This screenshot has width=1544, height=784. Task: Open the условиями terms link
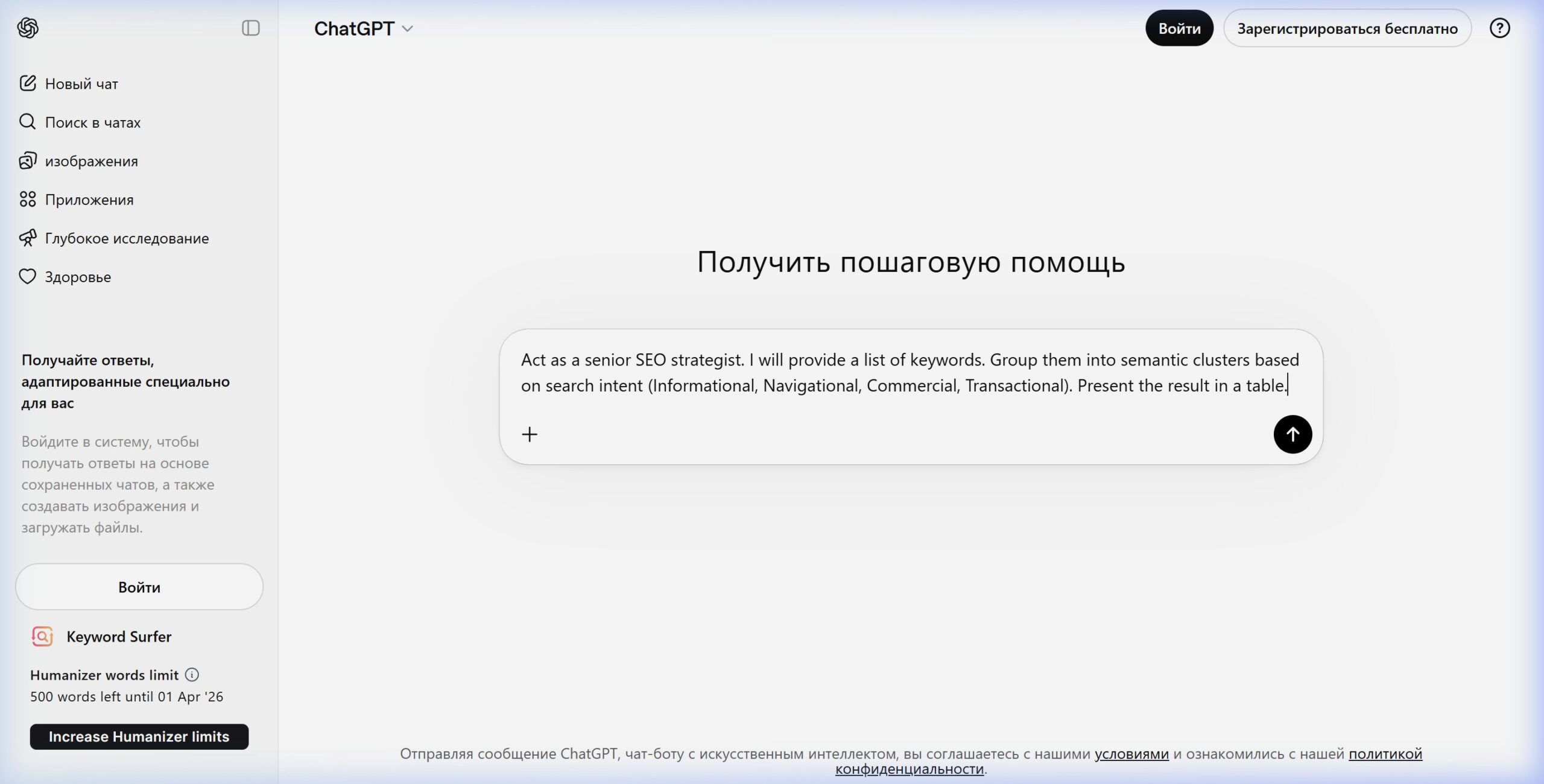1131,754
